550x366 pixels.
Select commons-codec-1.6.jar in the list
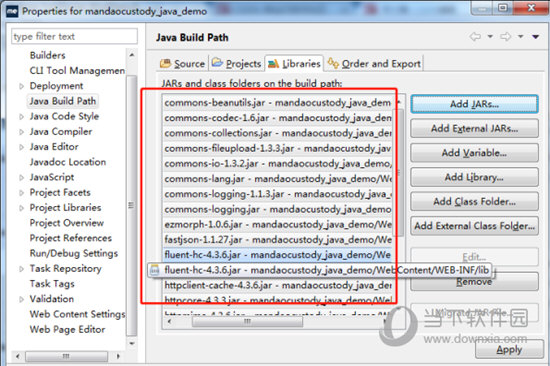(x=277, y=118)
